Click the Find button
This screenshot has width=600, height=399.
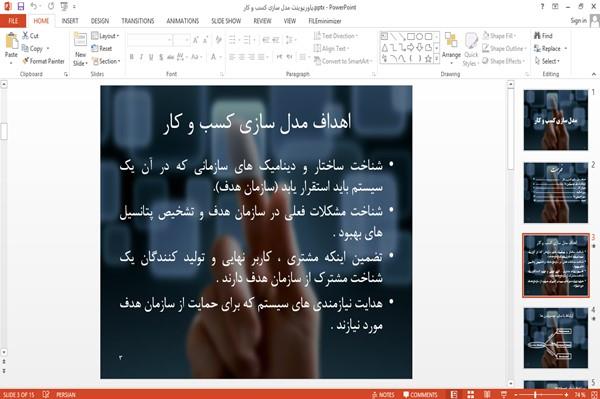coord(543,36)
